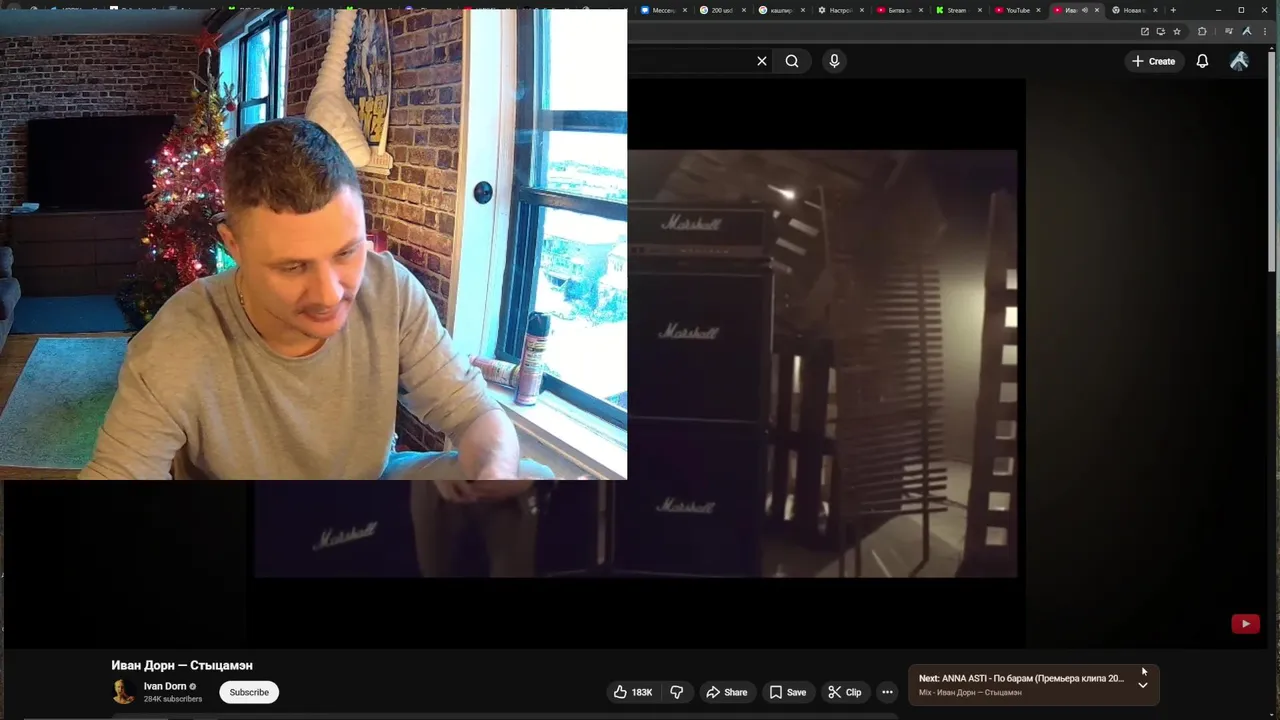Start voice search with the microphone icon

(834, 61)
